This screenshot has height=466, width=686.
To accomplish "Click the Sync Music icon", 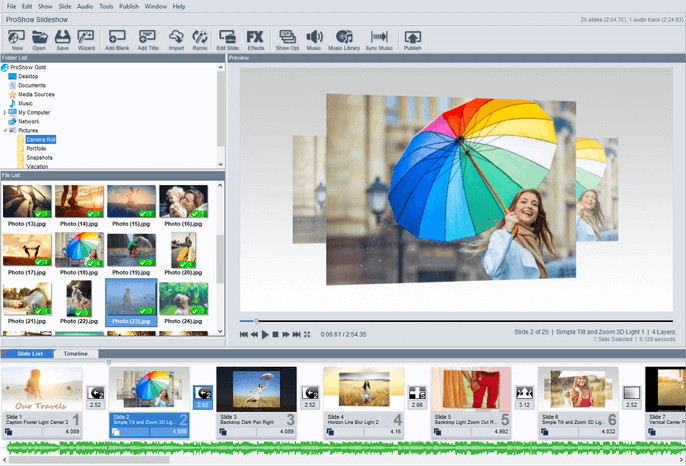I will [x=379, y=40].
